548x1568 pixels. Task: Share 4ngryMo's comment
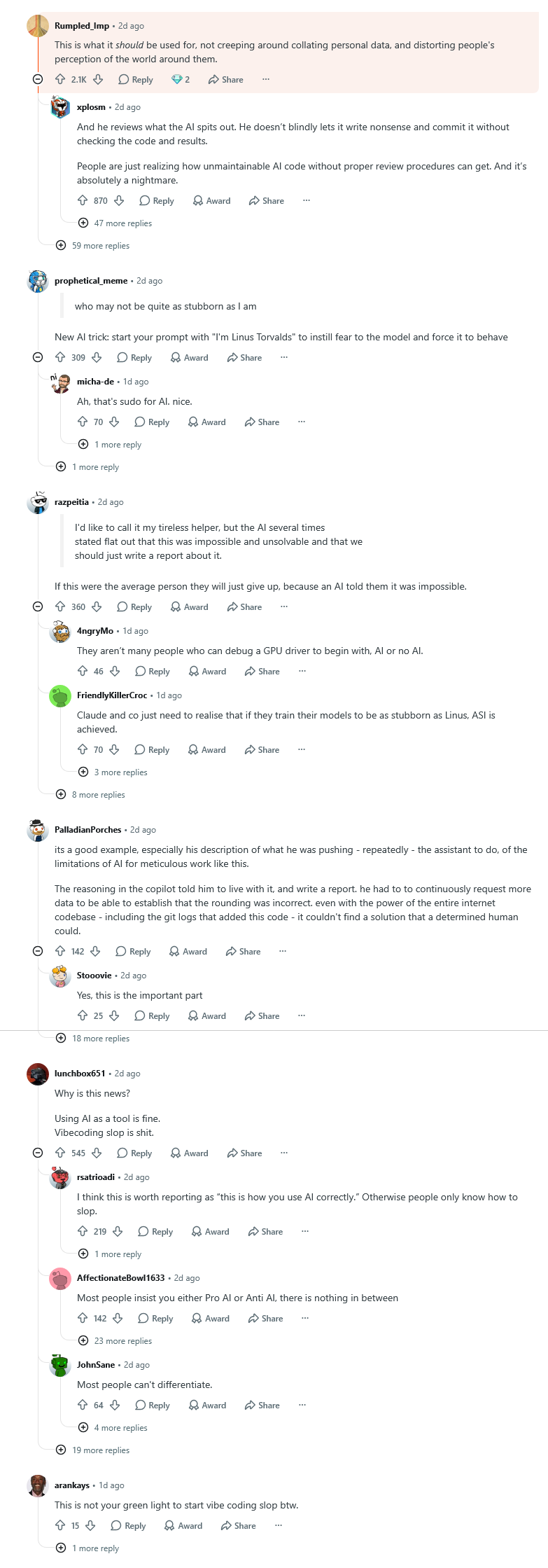[262, 671]
